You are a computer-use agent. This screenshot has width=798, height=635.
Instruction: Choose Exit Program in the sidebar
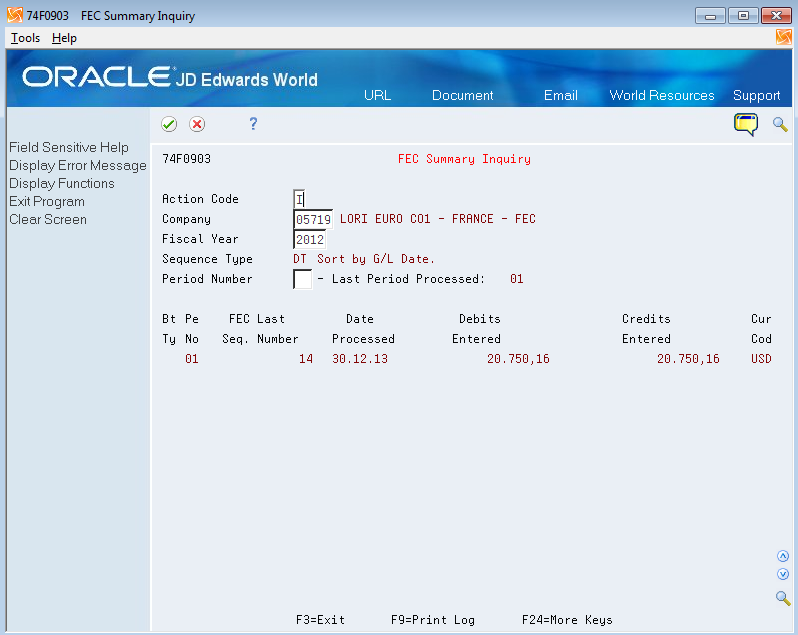click(x=47, y=202)
